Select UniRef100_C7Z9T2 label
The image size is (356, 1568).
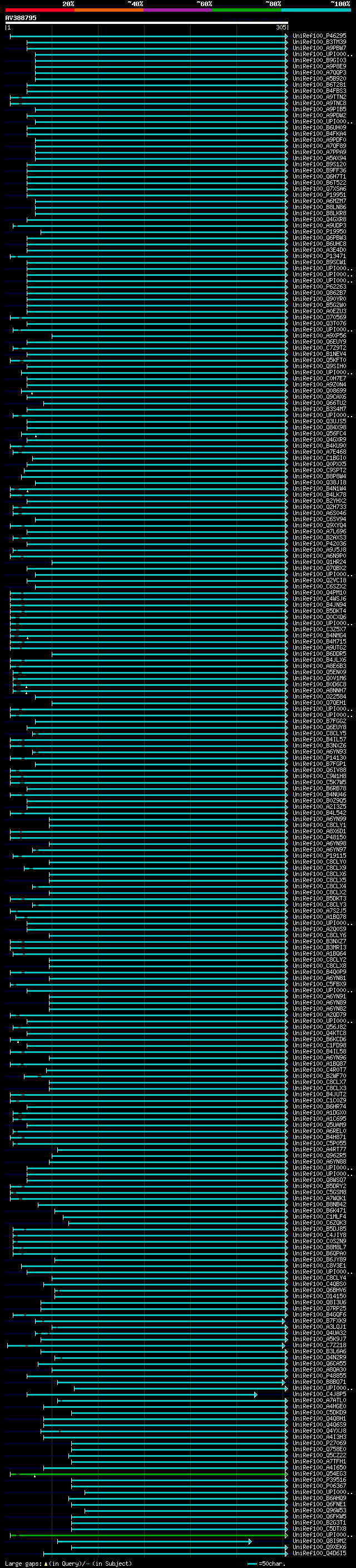click(x=319, y=348)
